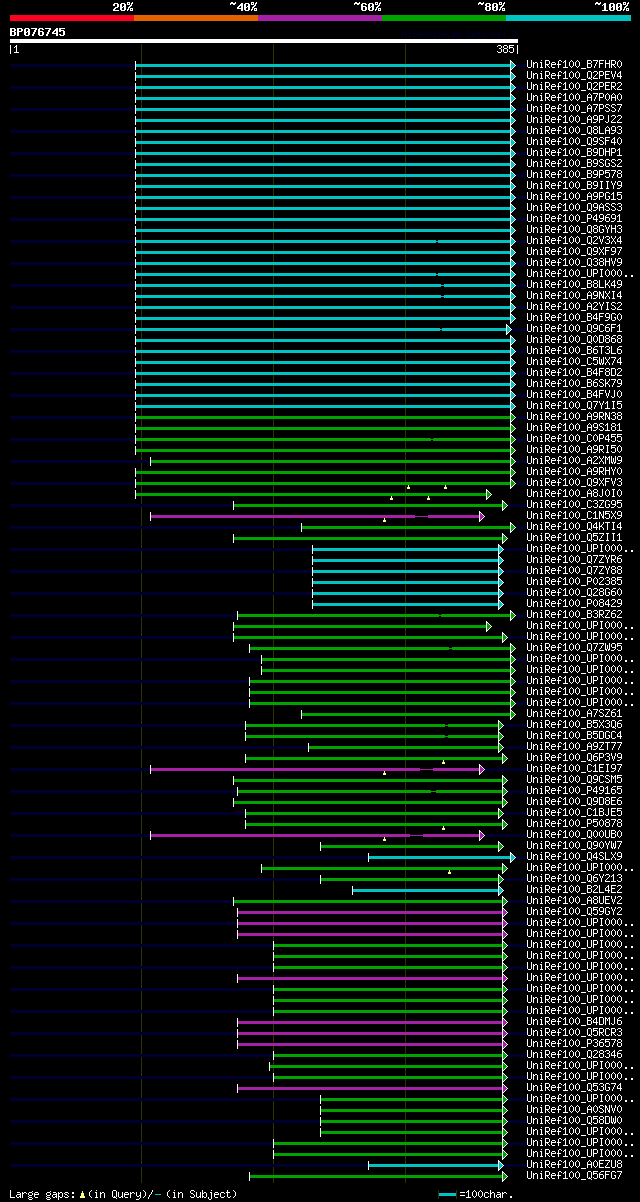Click the UniRef100_Q7Y1I5 label
640x1202 pixels.
pos(574,405)
